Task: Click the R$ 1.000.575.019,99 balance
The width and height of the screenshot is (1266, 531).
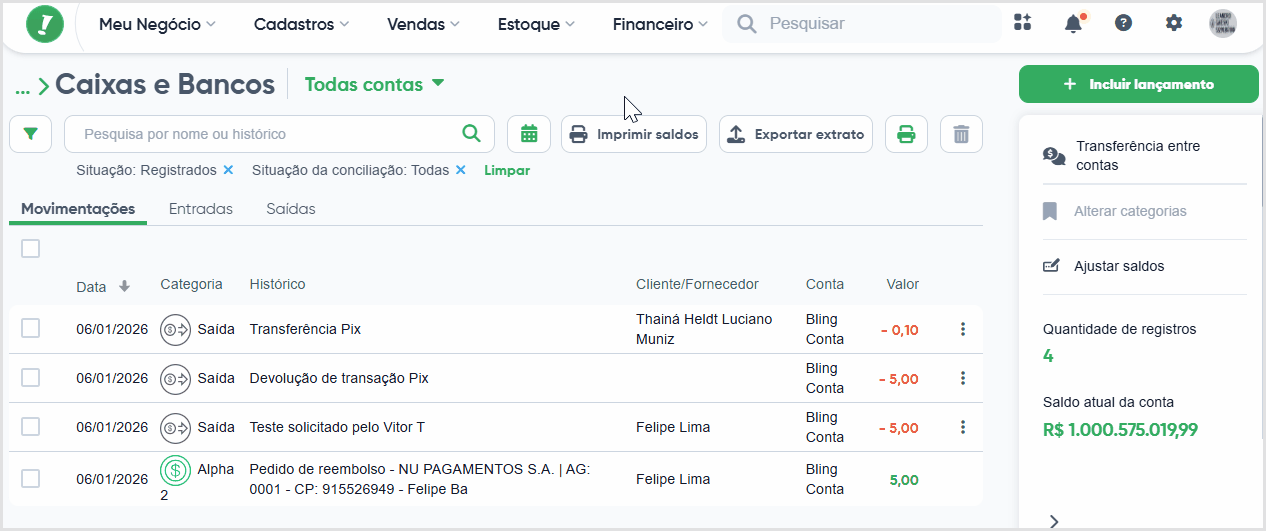Action: point(1120,430)
